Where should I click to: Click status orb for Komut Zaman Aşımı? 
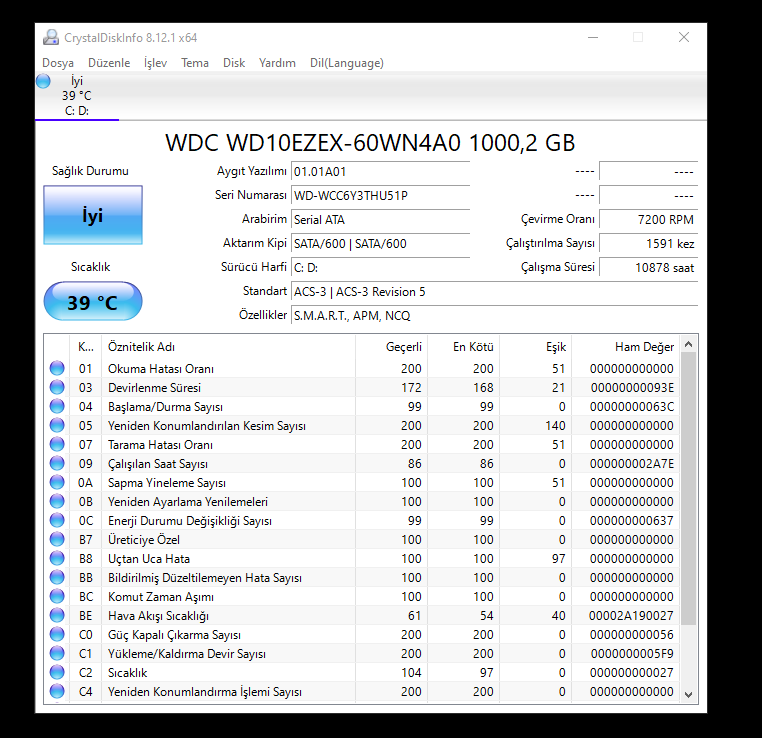point(57,596)
